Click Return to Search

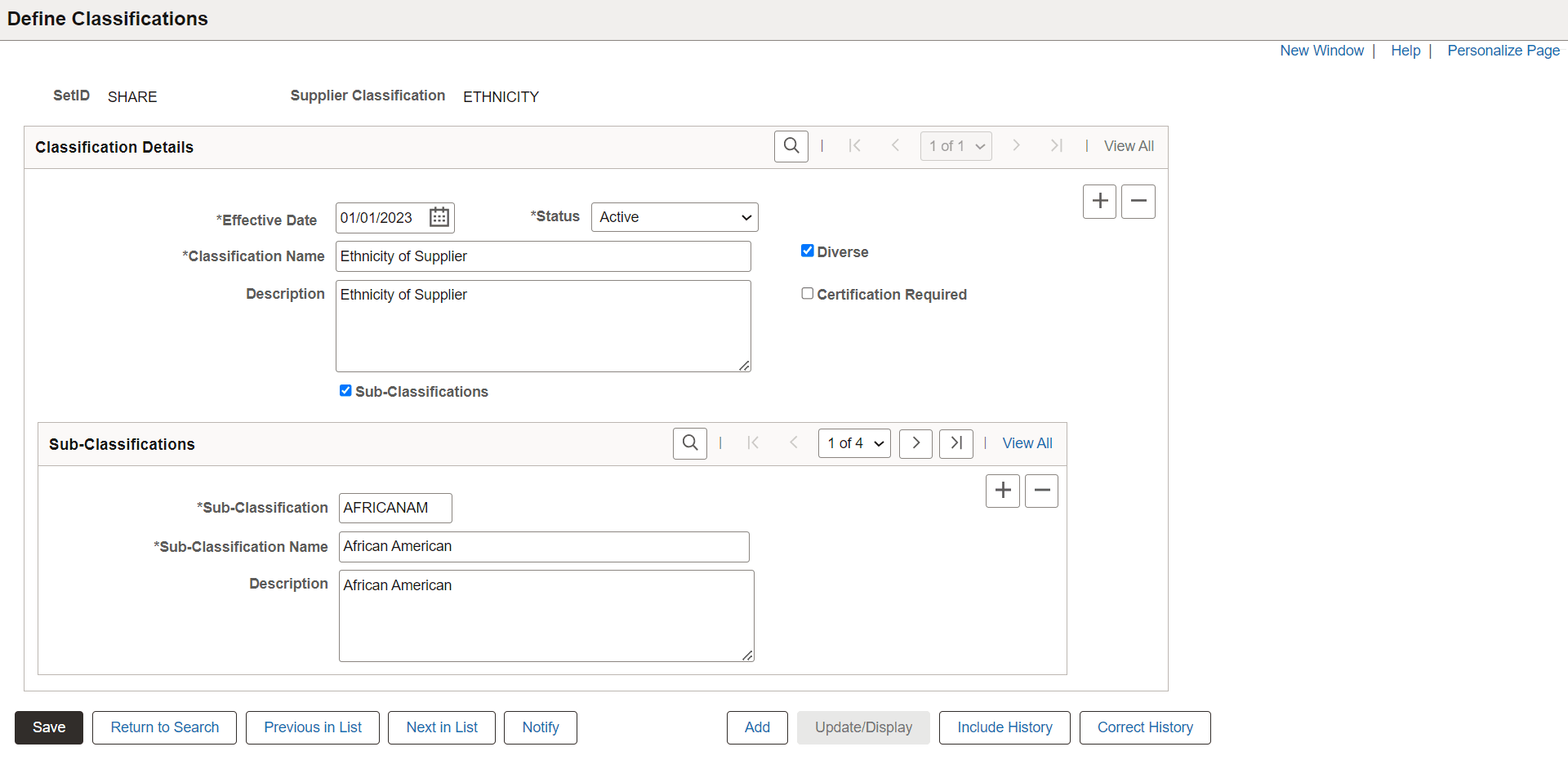163,727
